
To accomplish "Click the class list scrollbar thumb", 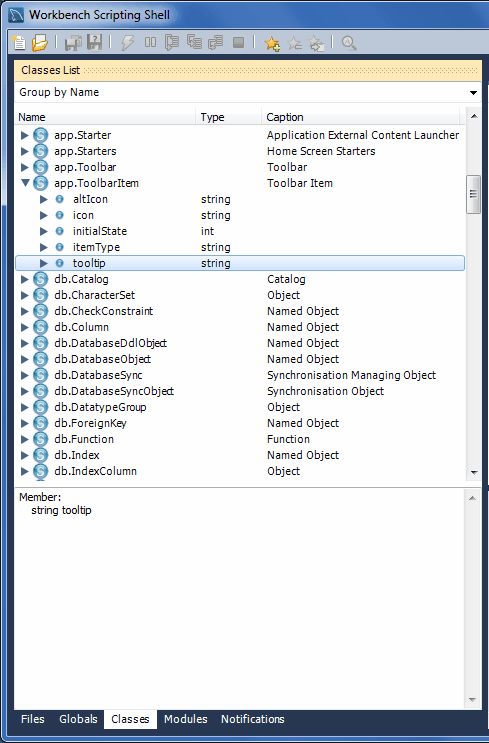I will 473,194.
